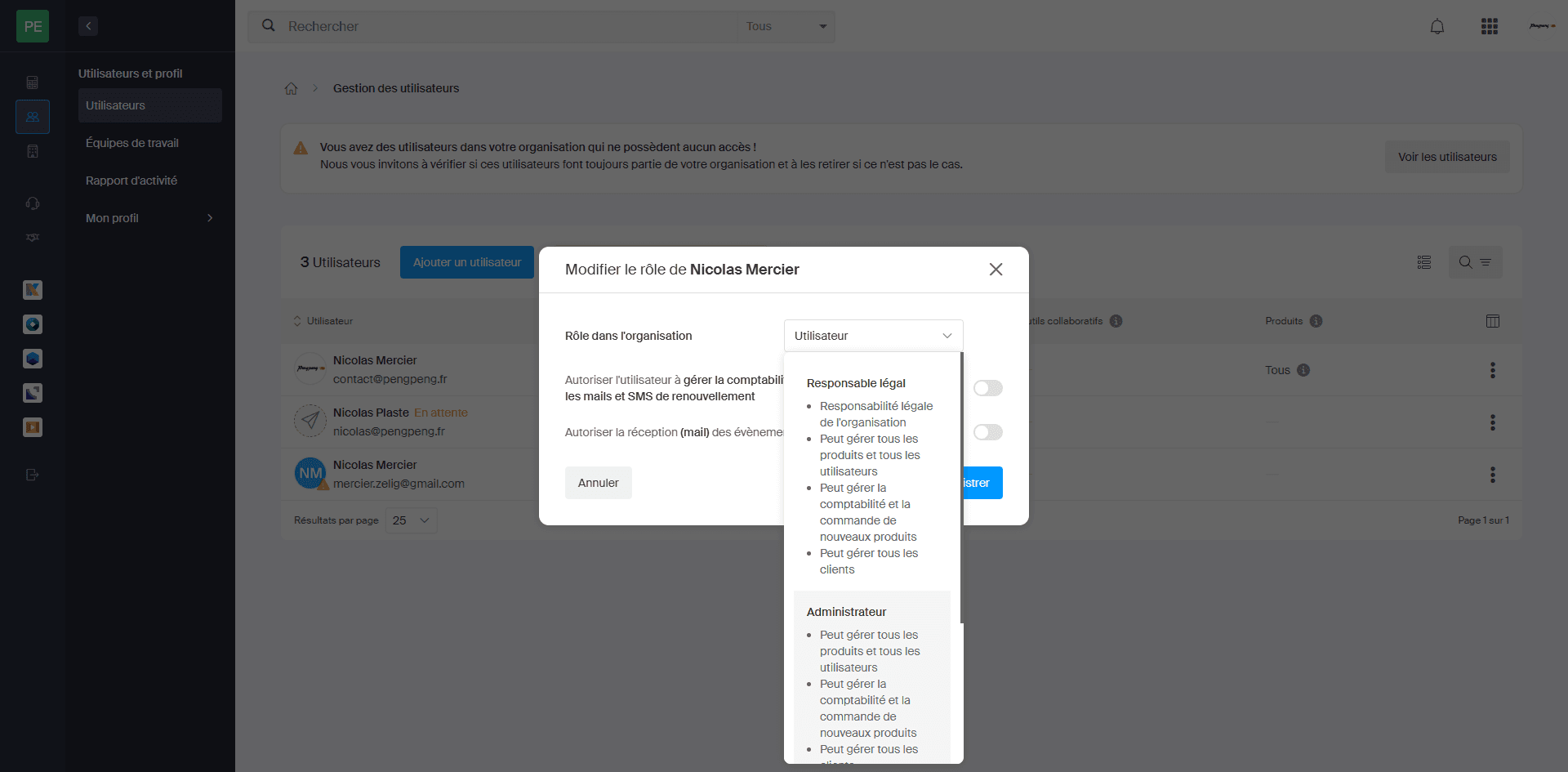Click the green PE organisation logo
1568x772 pixels.
pos(33,26)
